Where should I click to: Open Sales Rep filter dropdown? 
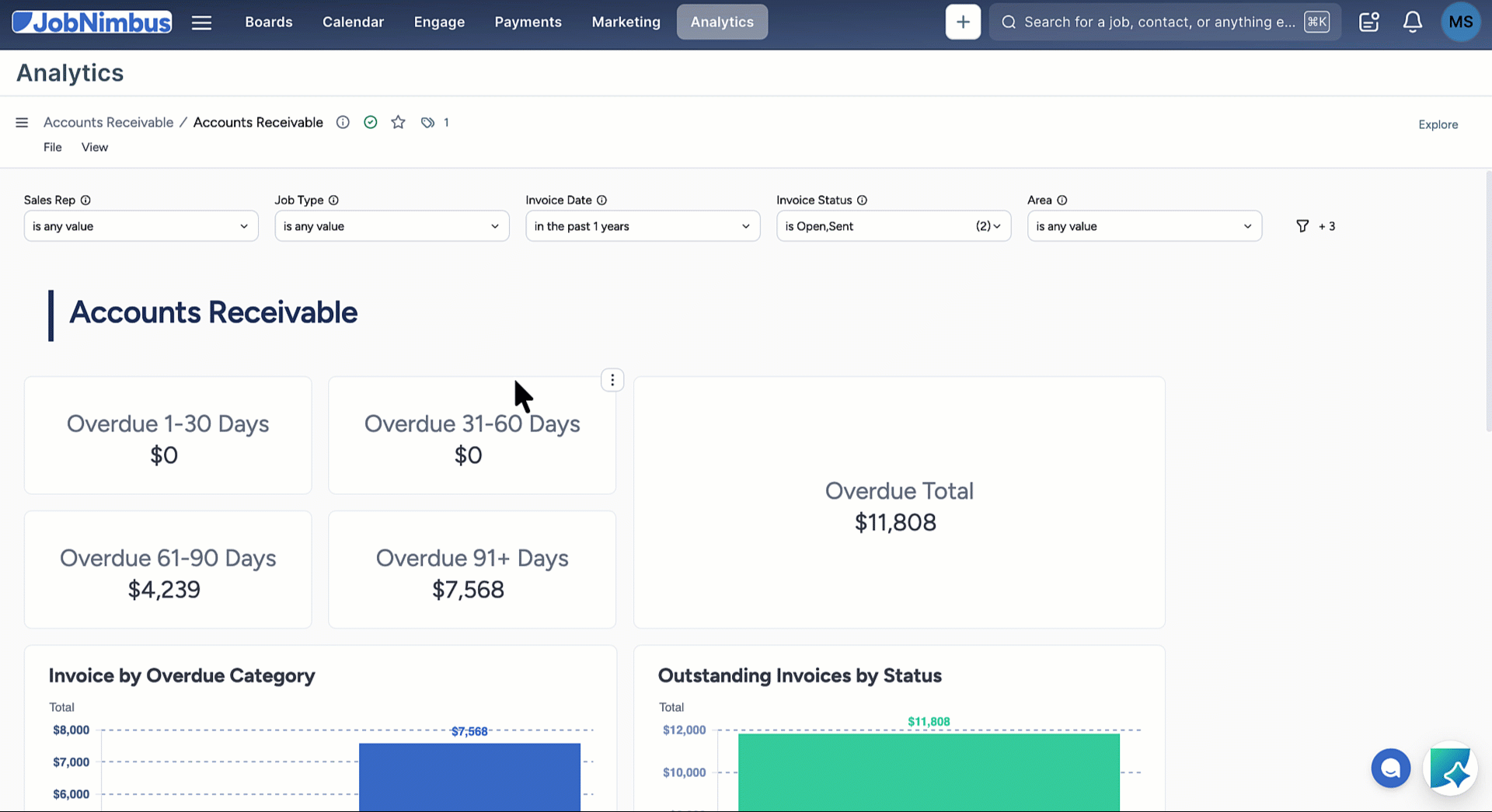point(141,226)
